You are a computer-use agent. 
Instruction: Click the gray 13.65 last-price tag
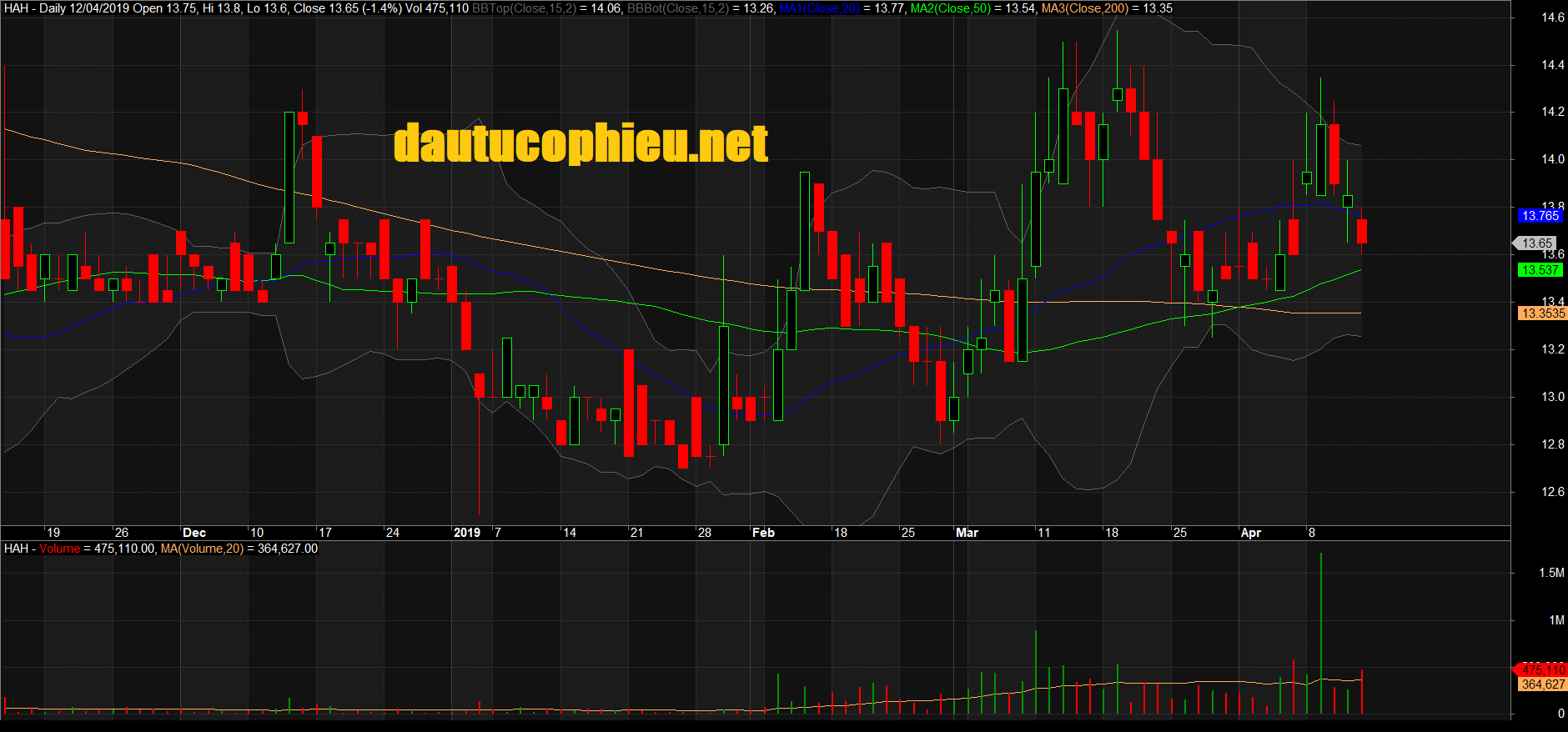pos(1536,243)
